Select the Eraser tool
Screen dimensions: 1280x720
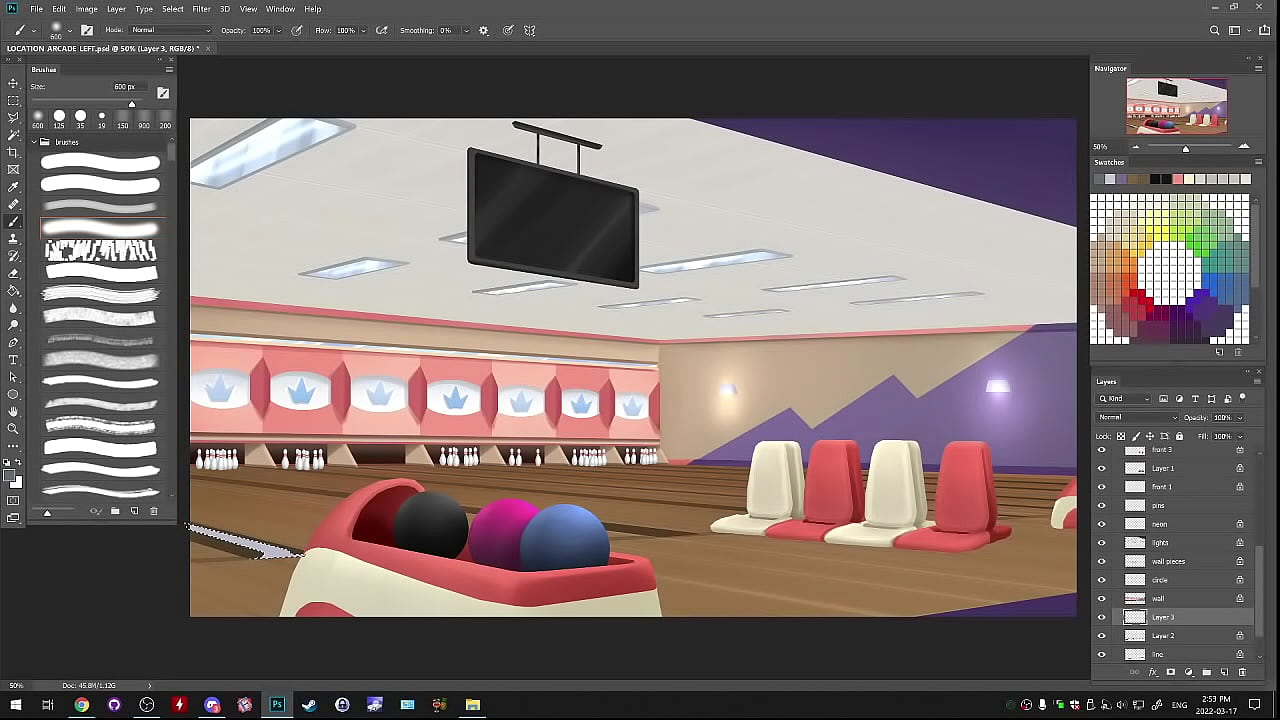[13, 273]
